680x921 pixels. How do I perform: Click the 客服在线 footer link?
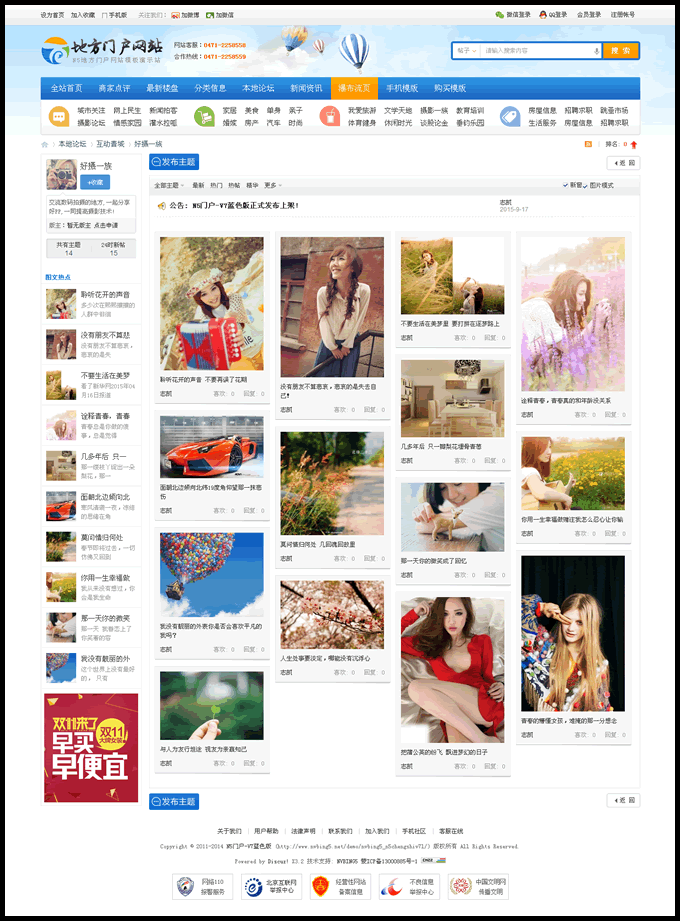click(x=451, y=831)
